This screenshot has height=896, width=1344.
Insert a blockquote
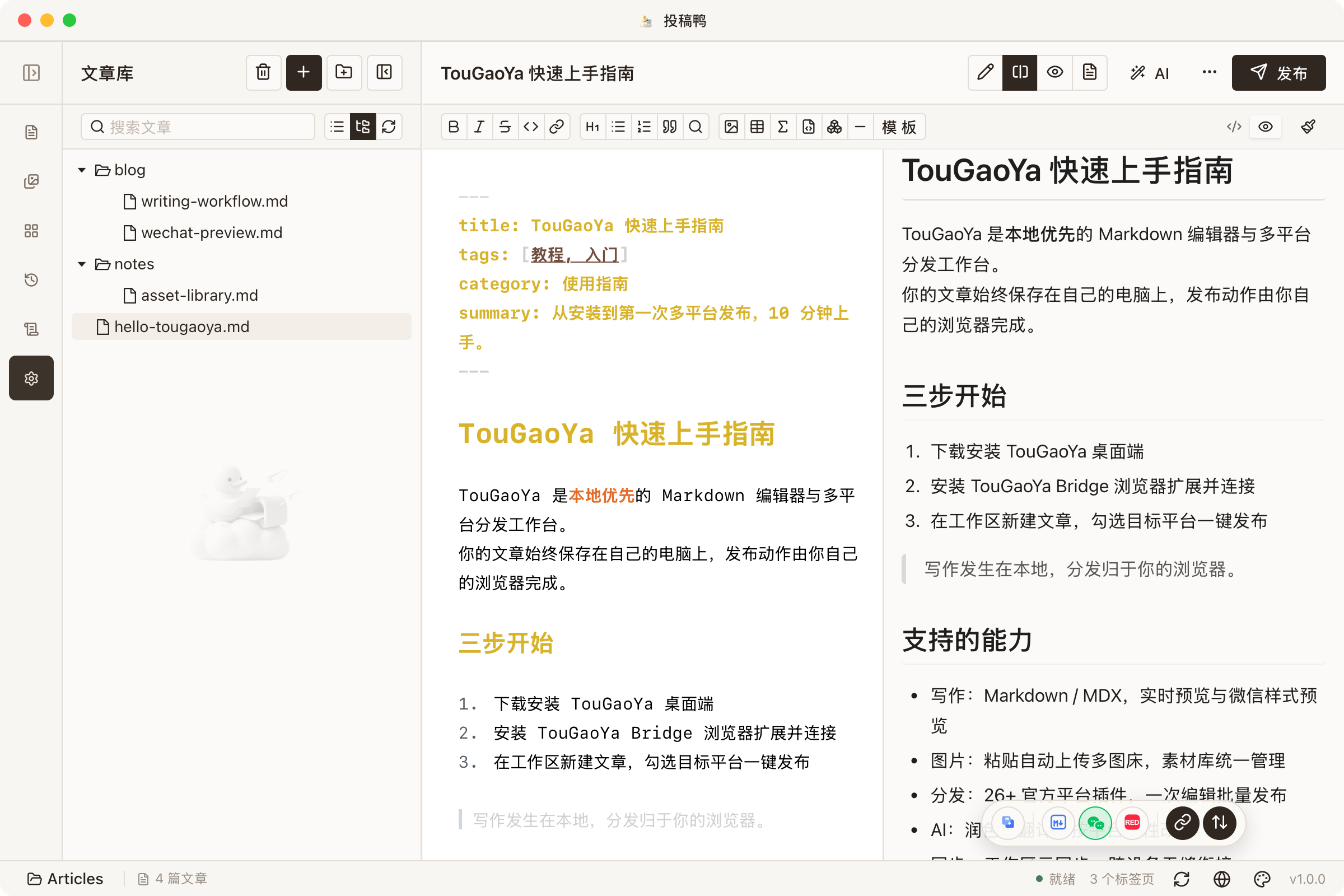tap(670, 127)
